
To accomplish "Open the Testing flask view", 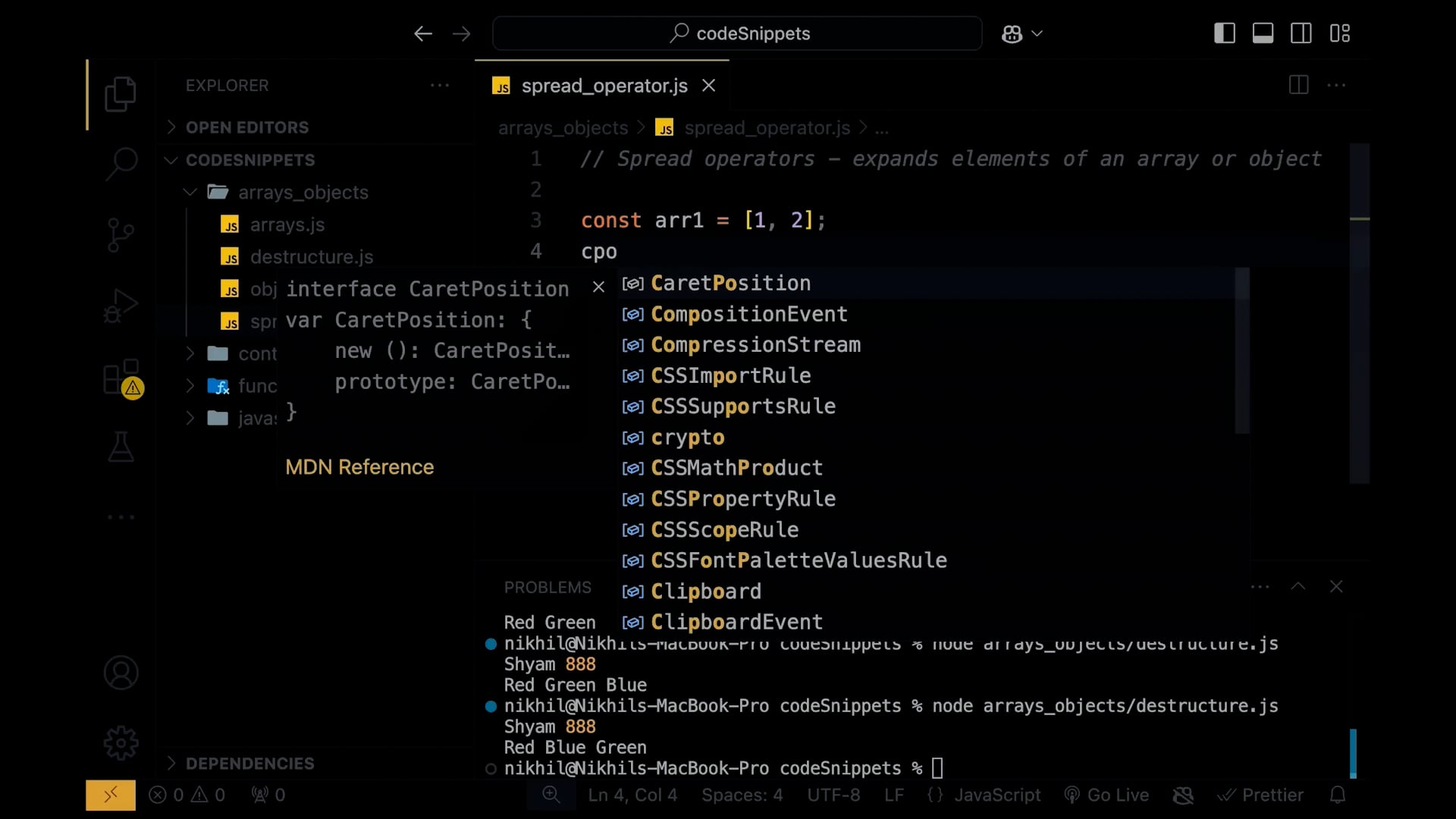I will pyautogui.click(x=121, y=447).
